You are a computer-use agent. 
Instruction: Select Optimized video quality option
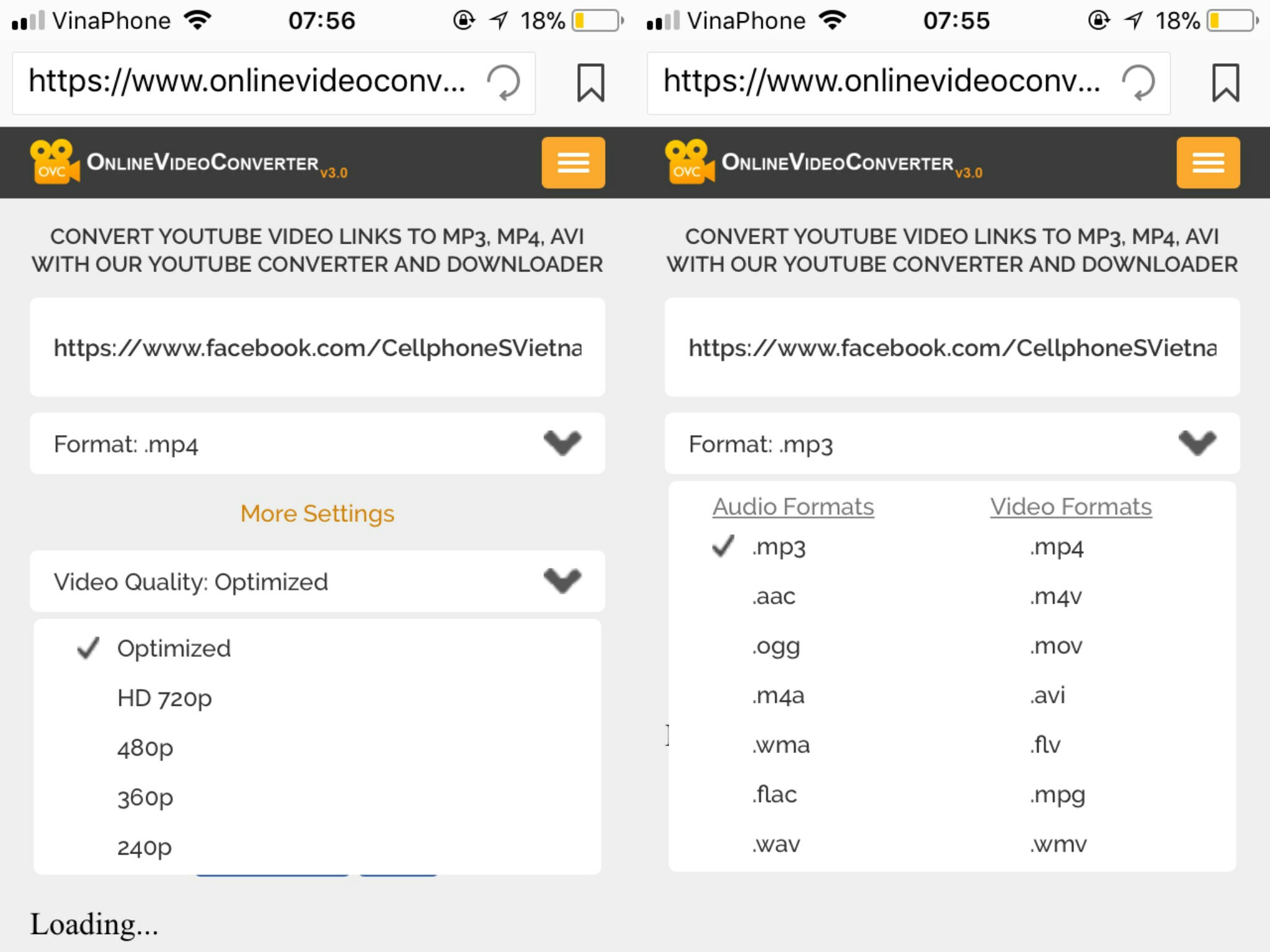pos(174,648)
